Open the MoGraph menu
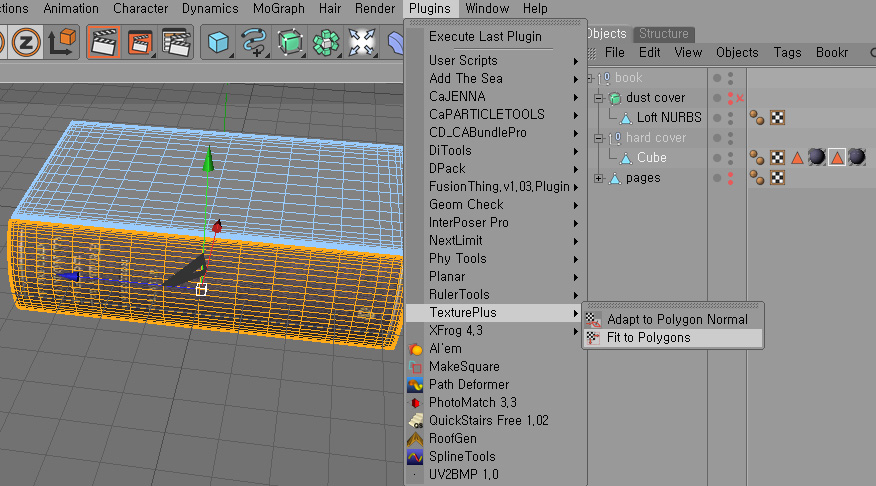Image resolution: width=876 pixels, height=486 pixels. (x=279, y=8)
